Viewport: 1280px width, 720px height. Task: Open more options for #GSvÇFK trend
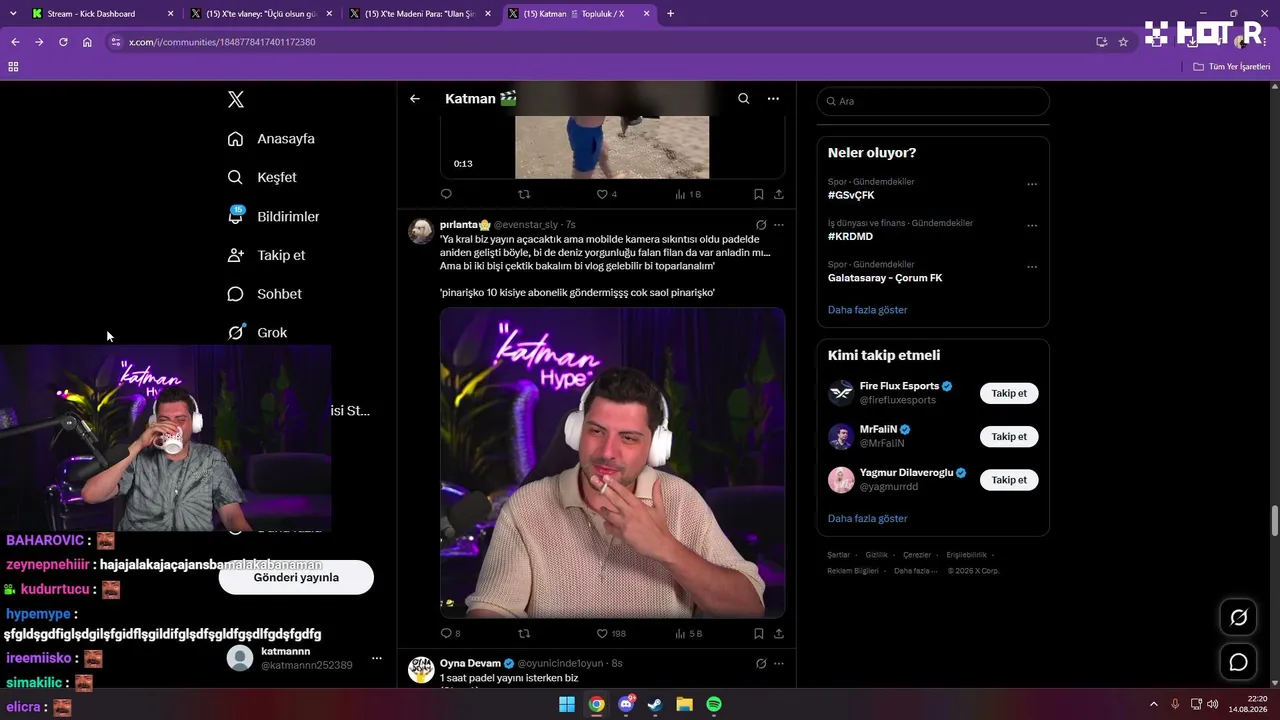pos(1032,184)
